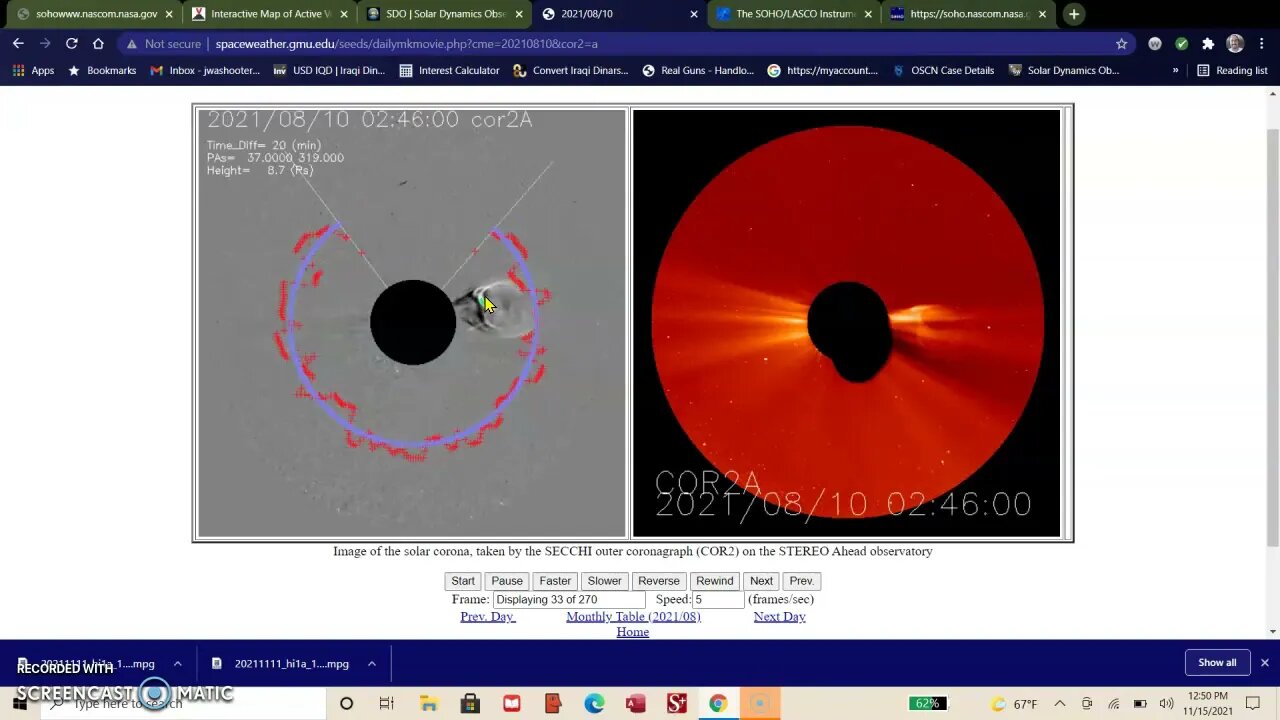
Task: Open the OSCN Case Details bookmark
Action: coord(942,71)
